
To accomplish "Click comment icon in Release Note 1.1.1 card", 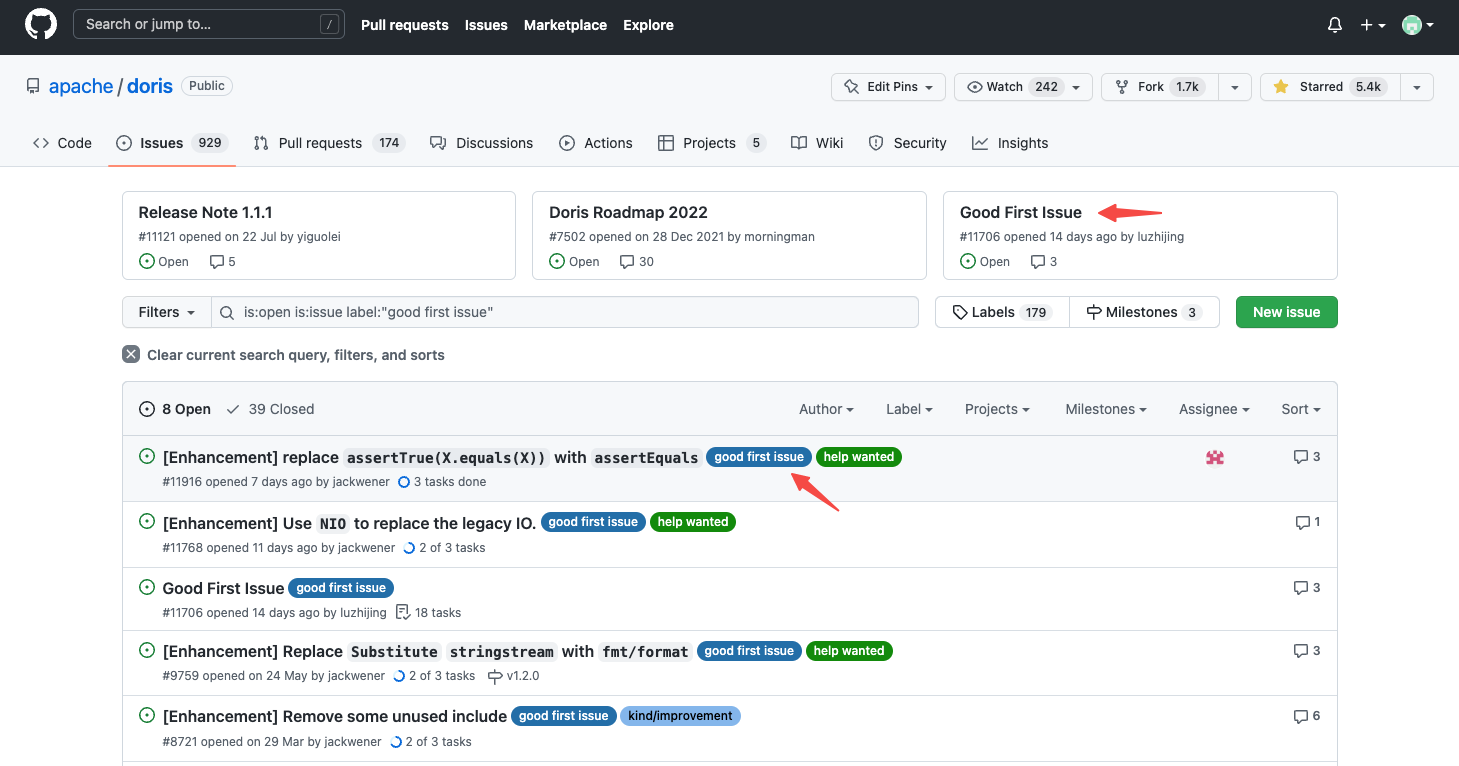I will (x=217, y=261).
